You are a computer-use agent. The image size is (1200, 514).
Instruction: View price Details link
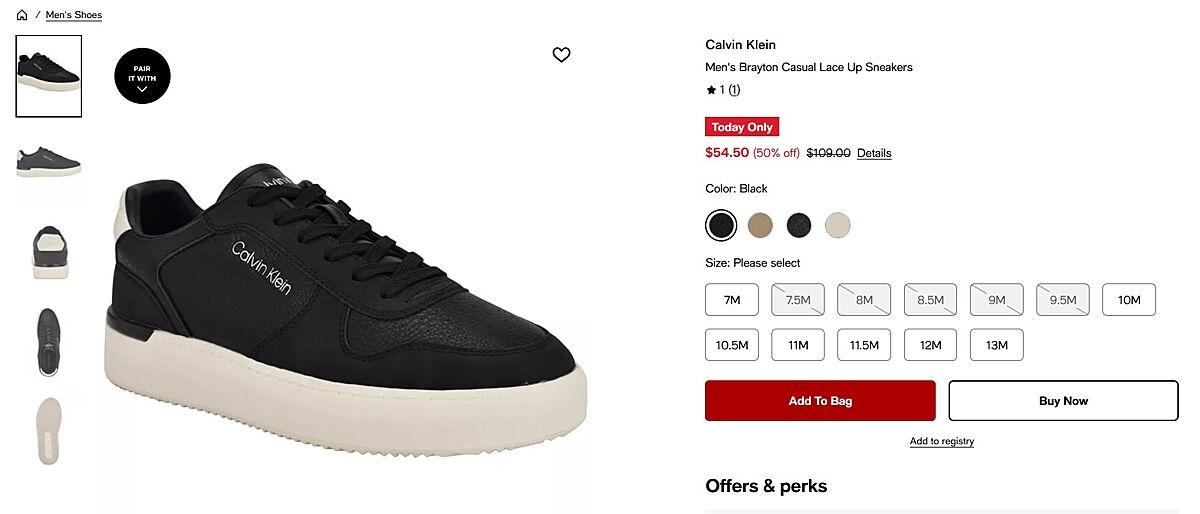[874, 153]
